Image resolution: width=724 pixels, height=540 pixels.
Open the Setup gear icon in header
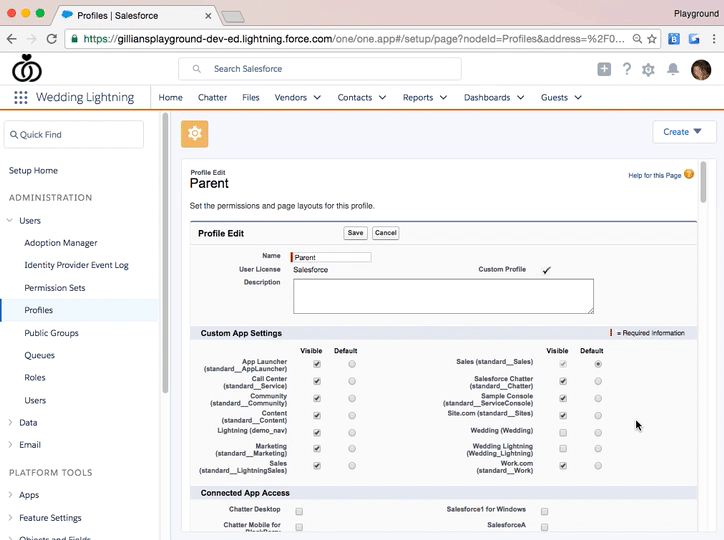point(648,70)
